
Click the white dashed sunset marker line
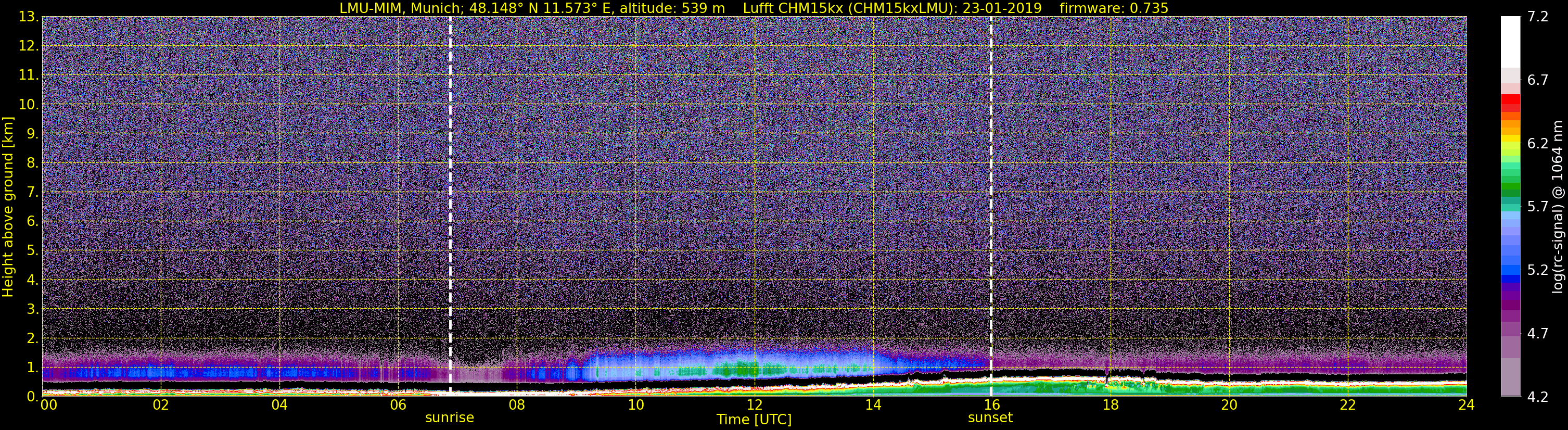[x=991, y=206]
